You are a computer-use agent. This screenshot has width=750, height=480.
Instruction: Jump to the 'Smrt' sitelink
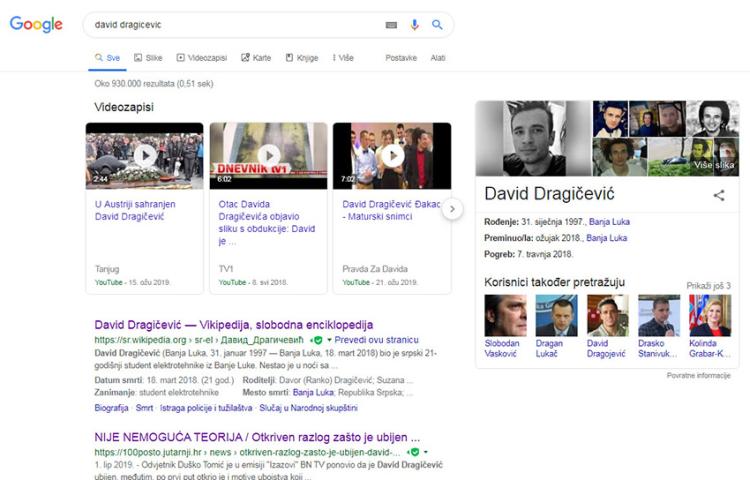click(144, 408)
